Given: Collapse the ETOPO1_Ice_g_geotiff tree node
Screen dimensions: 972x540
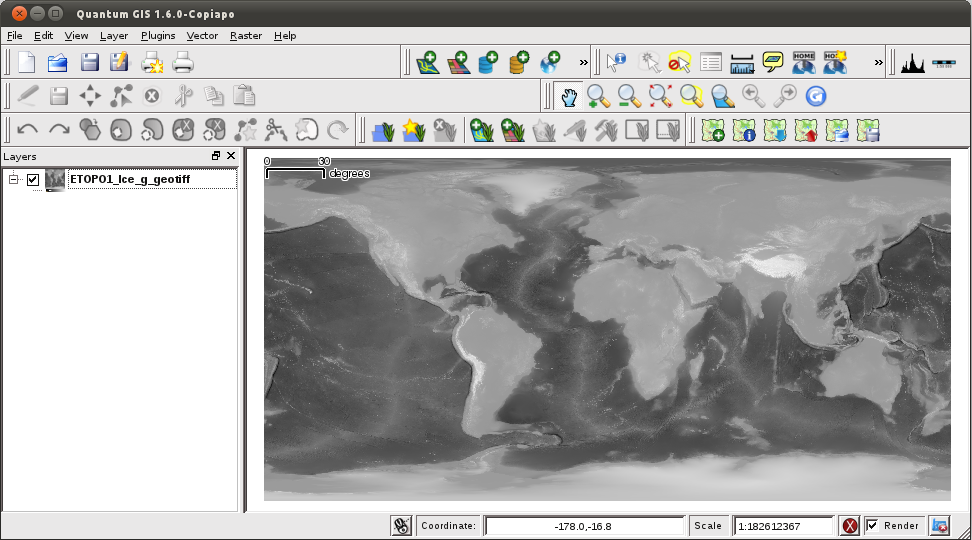Looking at the screenshot, I should pos(13,179).
